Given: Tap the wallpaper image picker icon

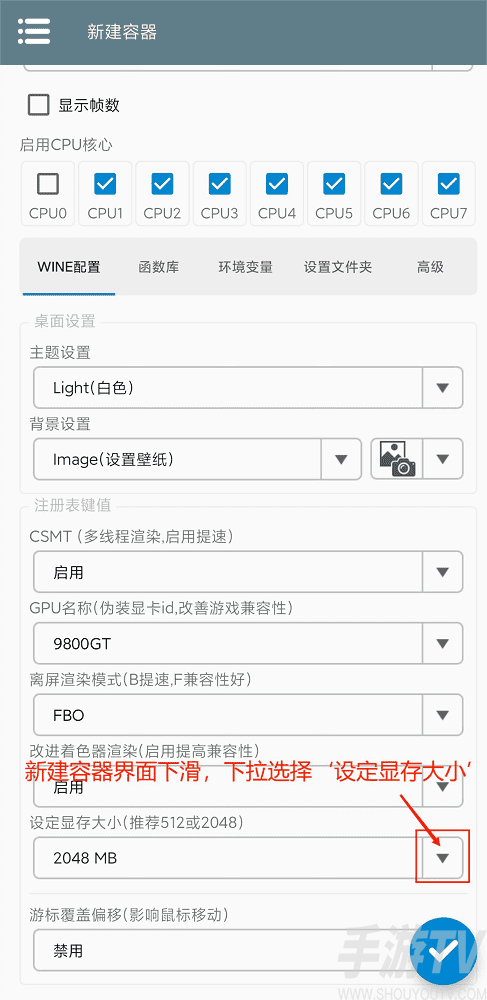Looking at the screenshot, I should tap(397, 459).
